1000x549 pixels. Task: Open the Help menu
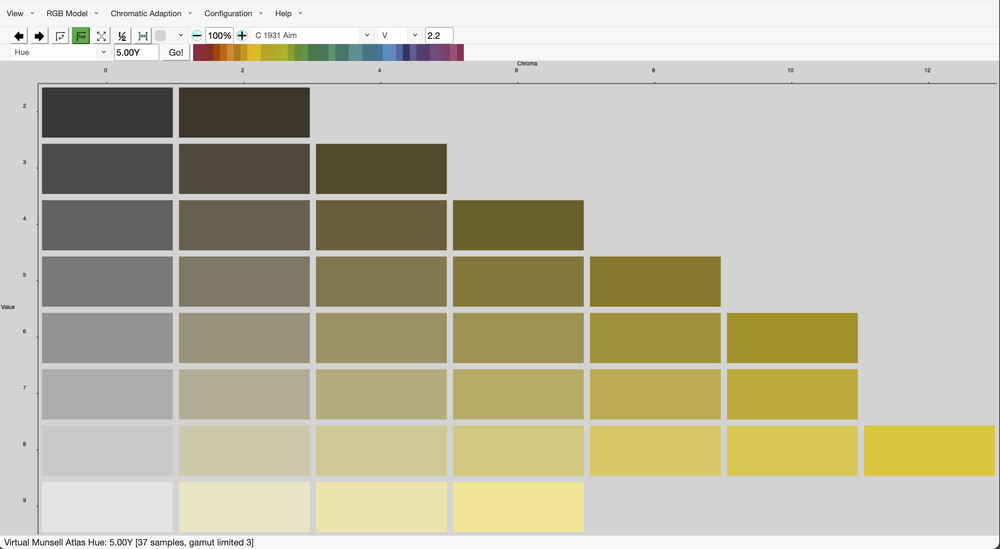coord(289,13)
